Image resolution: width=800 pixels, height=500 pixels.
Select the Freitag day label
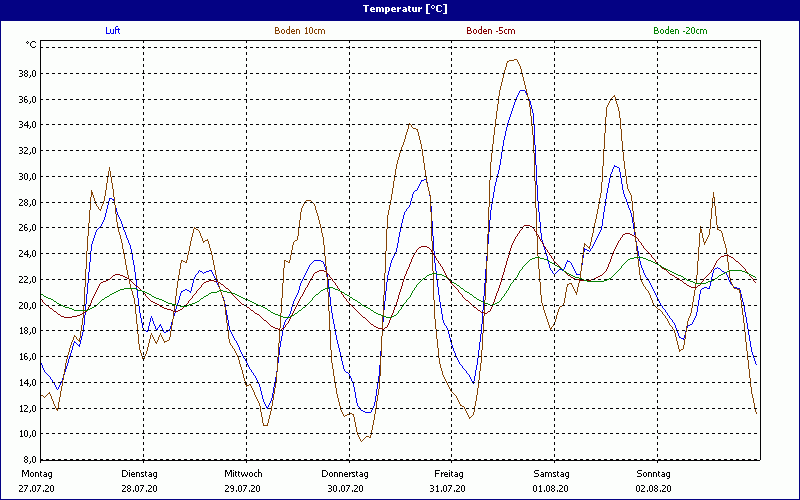[x=448, y=473]
